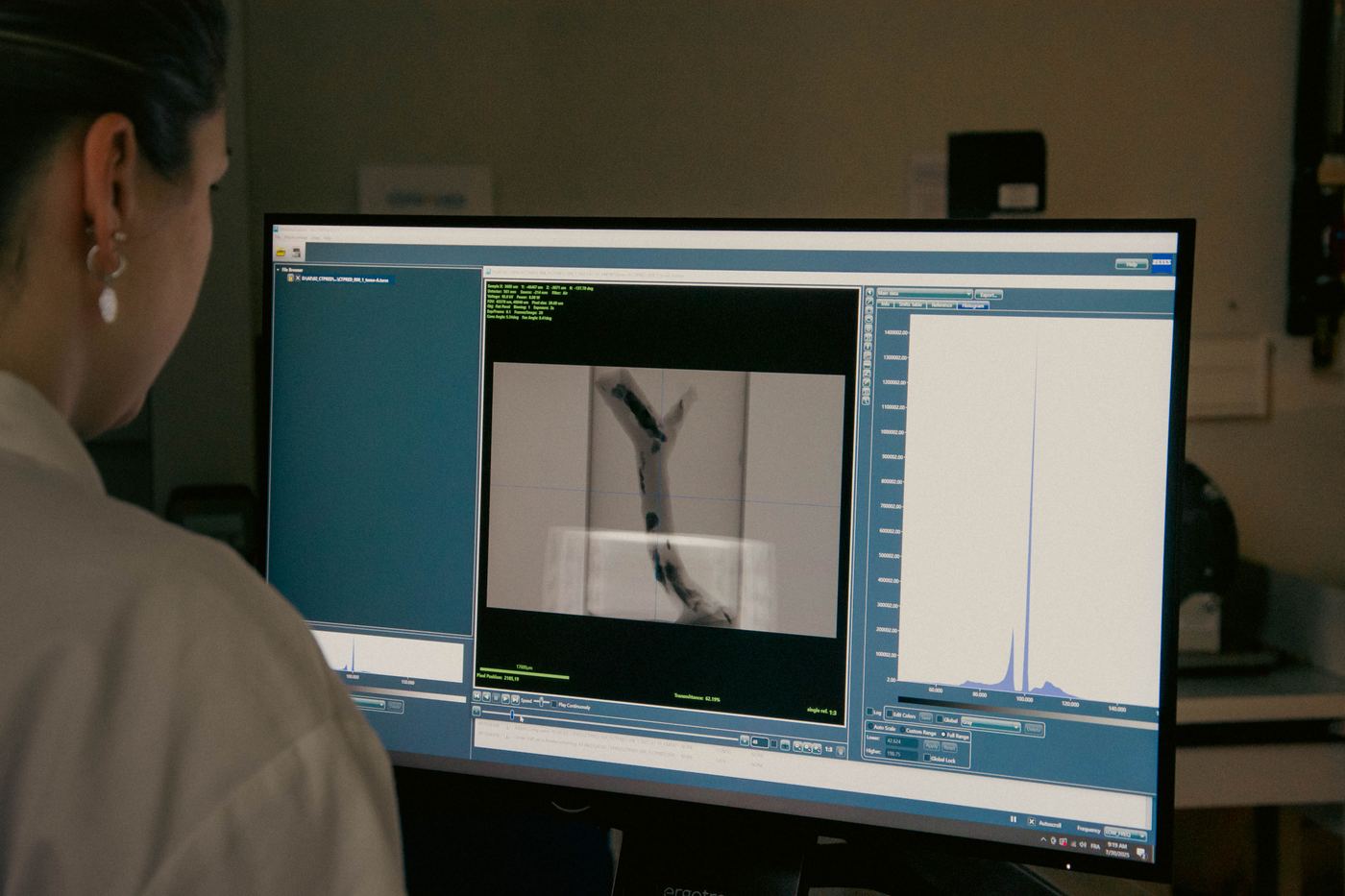Click the Apply button beside the Lower field

tap(931, 746)
